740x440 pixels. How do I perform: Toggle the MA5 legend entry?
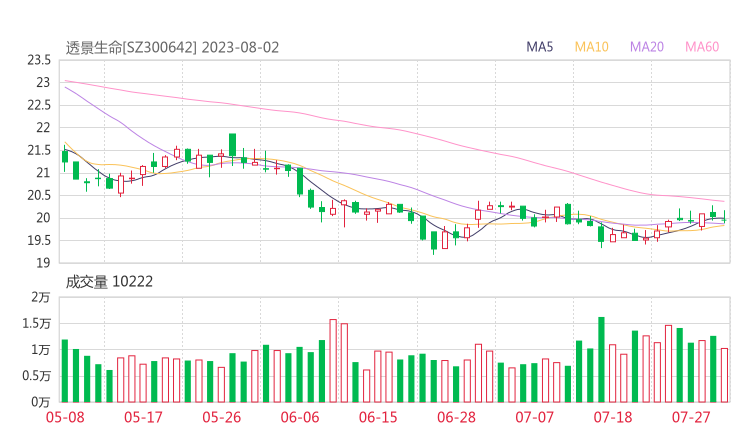pos(539,47)
